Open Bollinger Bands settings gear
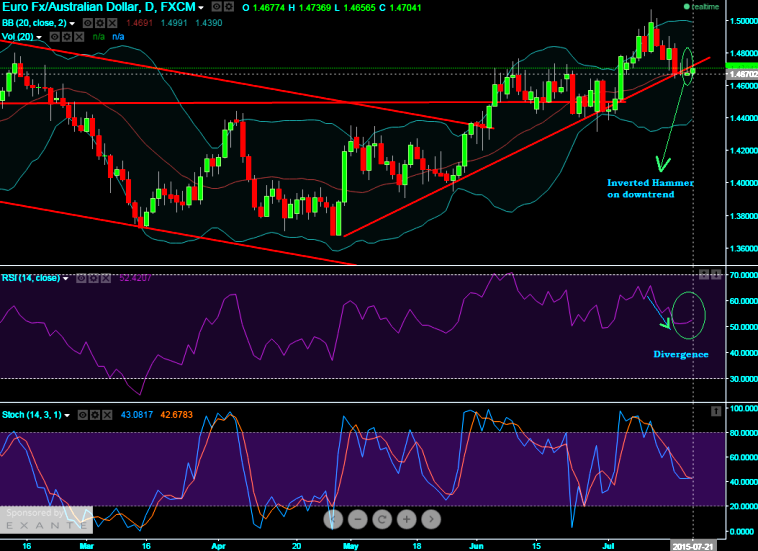This screenshot has width=758, height=551. coord(100,23)
